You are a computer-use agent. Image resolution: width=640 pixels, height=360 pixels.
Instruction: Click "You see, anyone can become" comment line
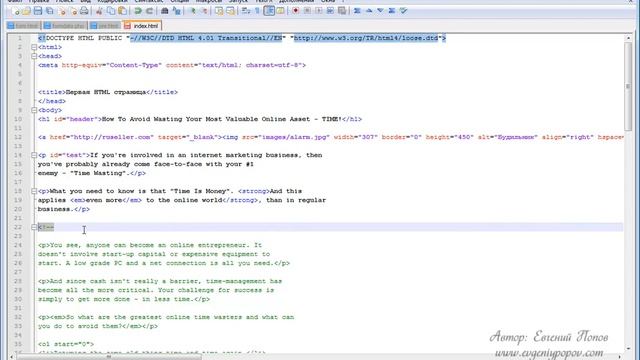click(150, 245)
